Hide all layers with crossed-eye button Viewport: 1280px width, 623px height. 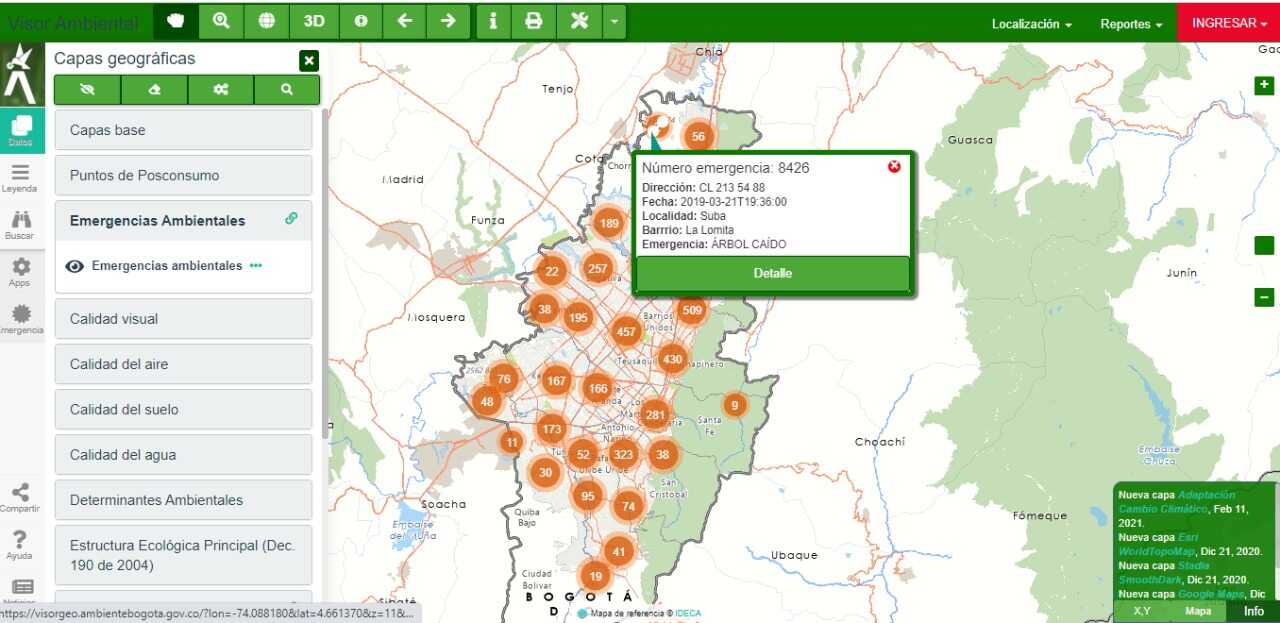point(87,89)
